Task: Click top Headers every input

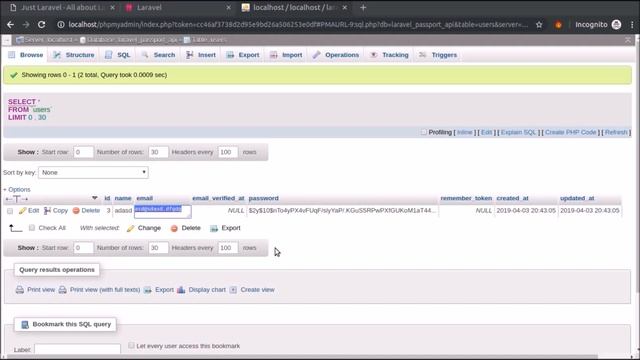Action: tap(228, 152)
